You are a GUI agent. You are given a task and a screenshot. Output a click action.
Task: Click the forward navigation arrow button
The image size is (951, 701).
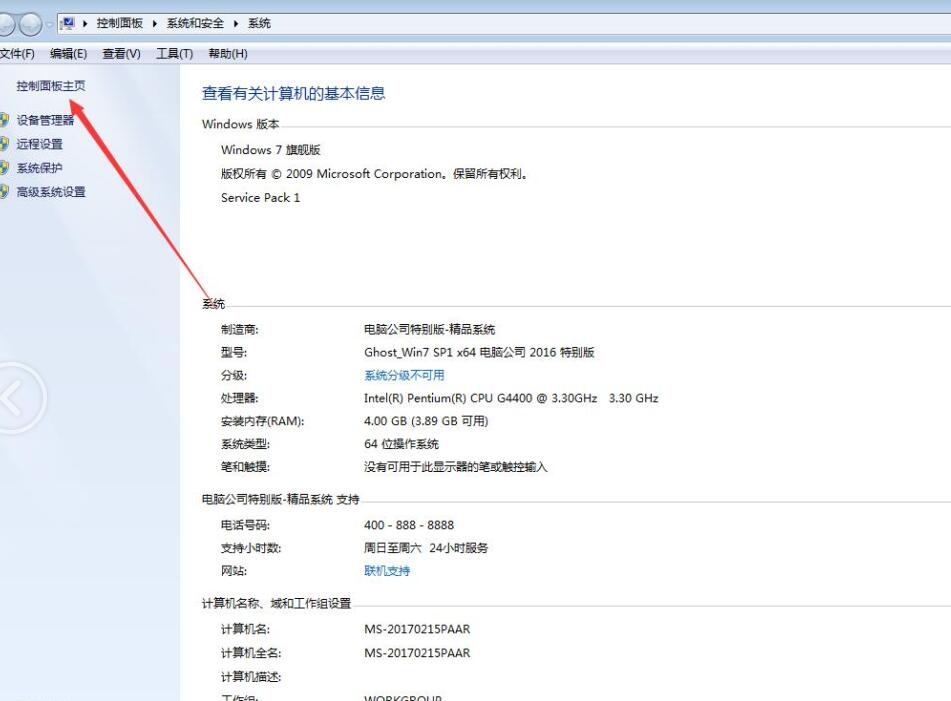point(30,24)
